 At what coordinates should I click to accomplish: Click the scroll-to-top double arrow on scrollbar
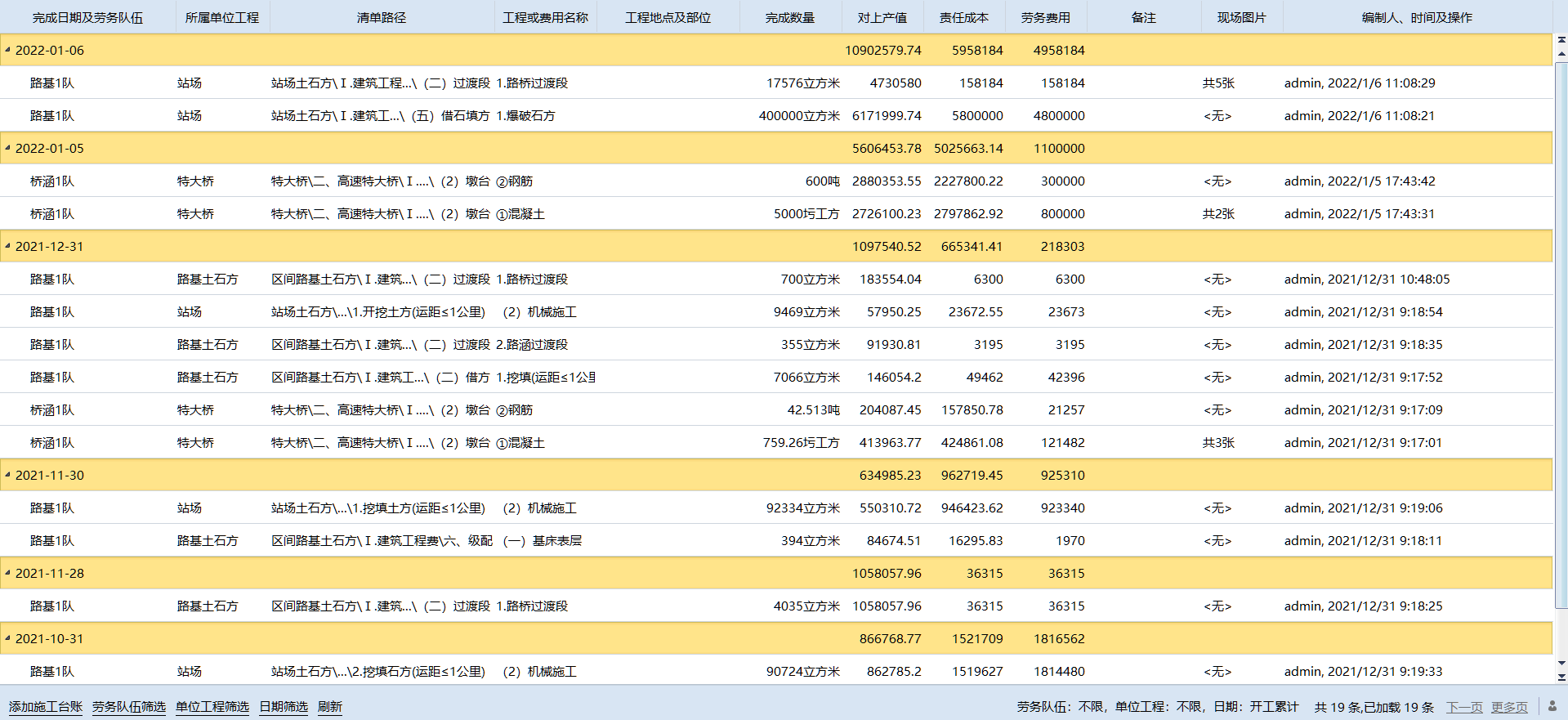(x=1561, y=39)
